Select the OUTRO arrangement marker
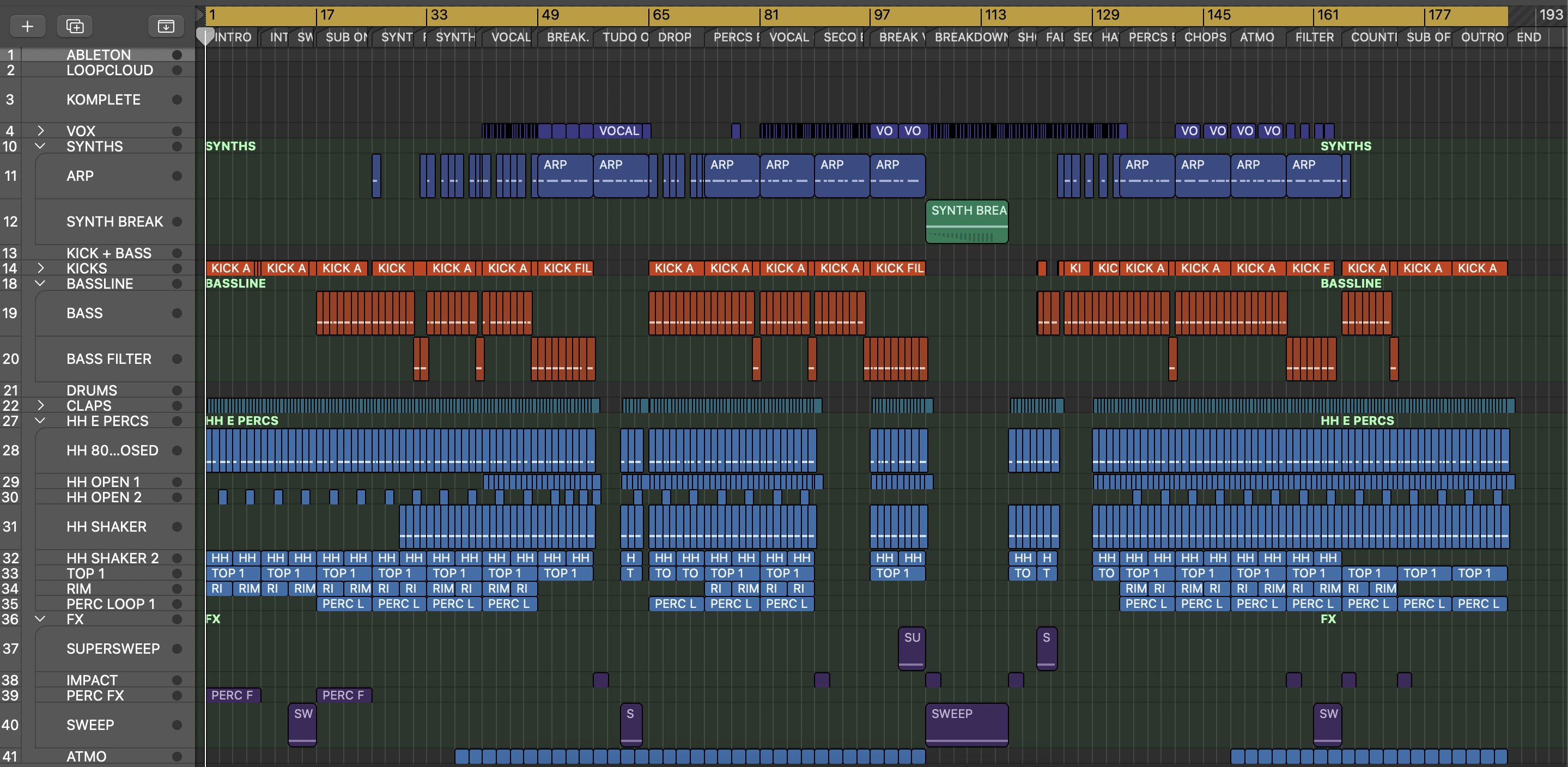The height and width of the screenshot is (767, 1568). (x=1481, y=37)
